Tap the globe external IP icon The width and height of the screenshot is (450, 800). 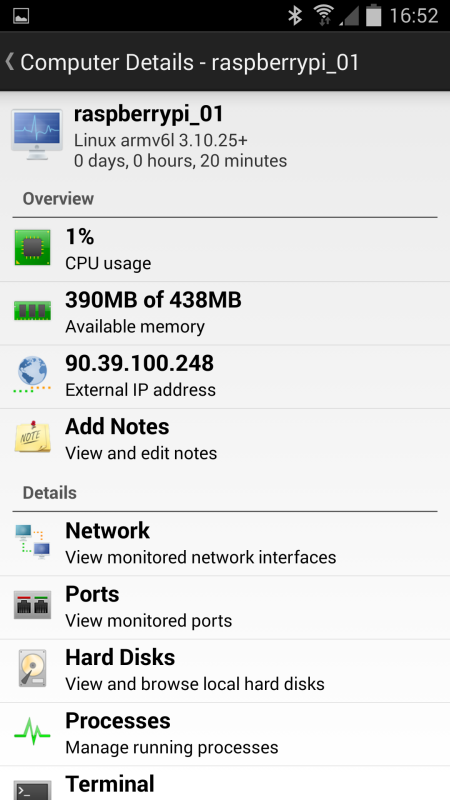(32, 374)
